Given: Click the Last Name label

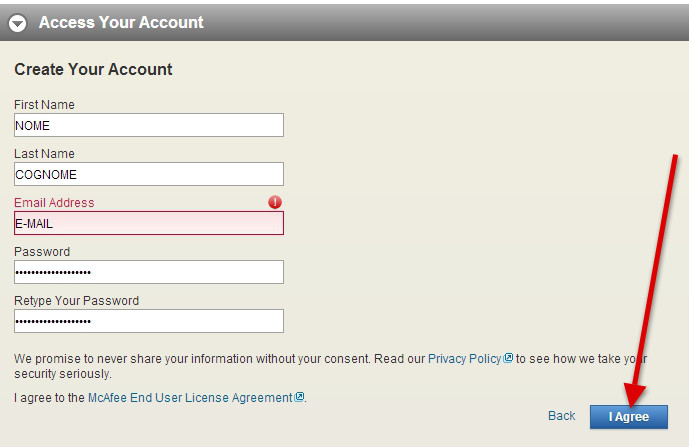Looking at the screenshot, I should click(44, 154).
